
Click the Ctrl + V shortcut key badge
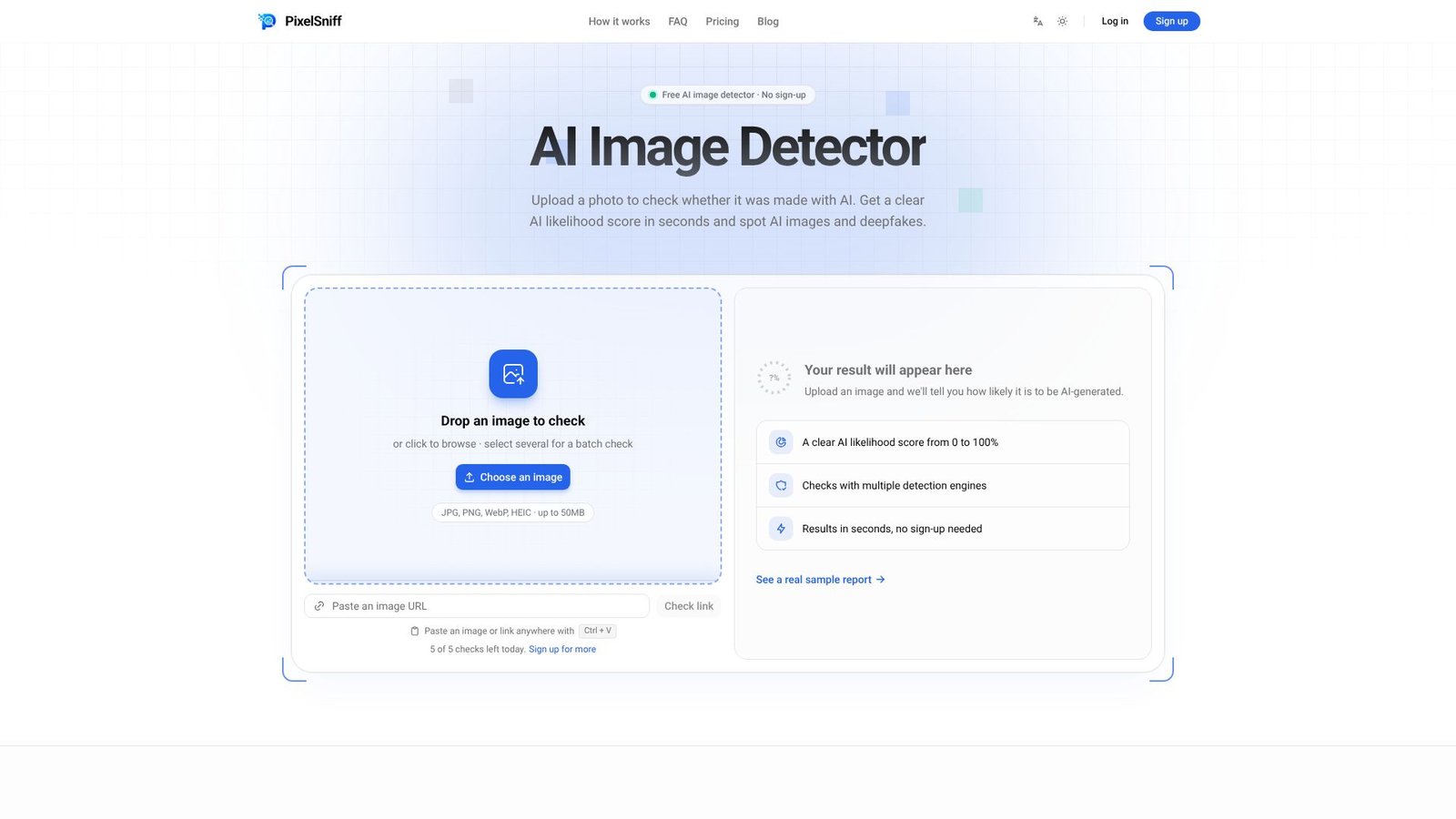598,631
